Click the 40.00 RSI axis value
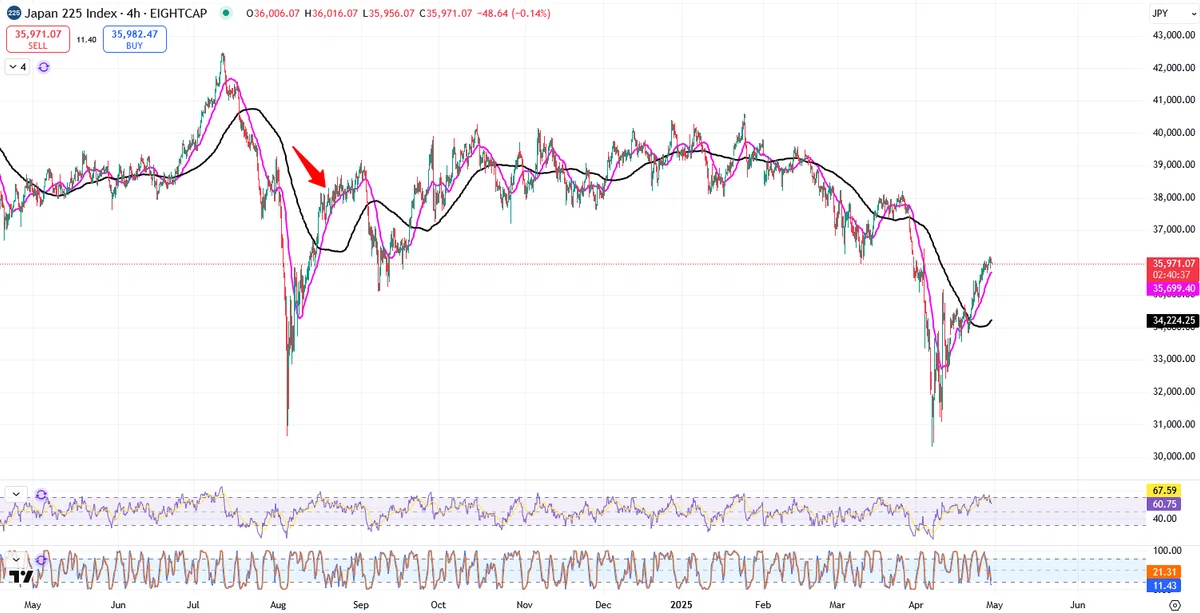 click(x=1164, y=519)
